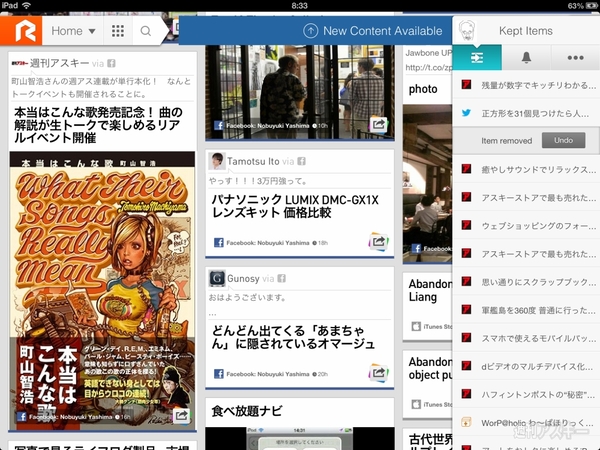Open kept item ウェブショッピングのフォー
This screenshot has width=600, height=450.
pyautogui.click(x=526, y=225)
